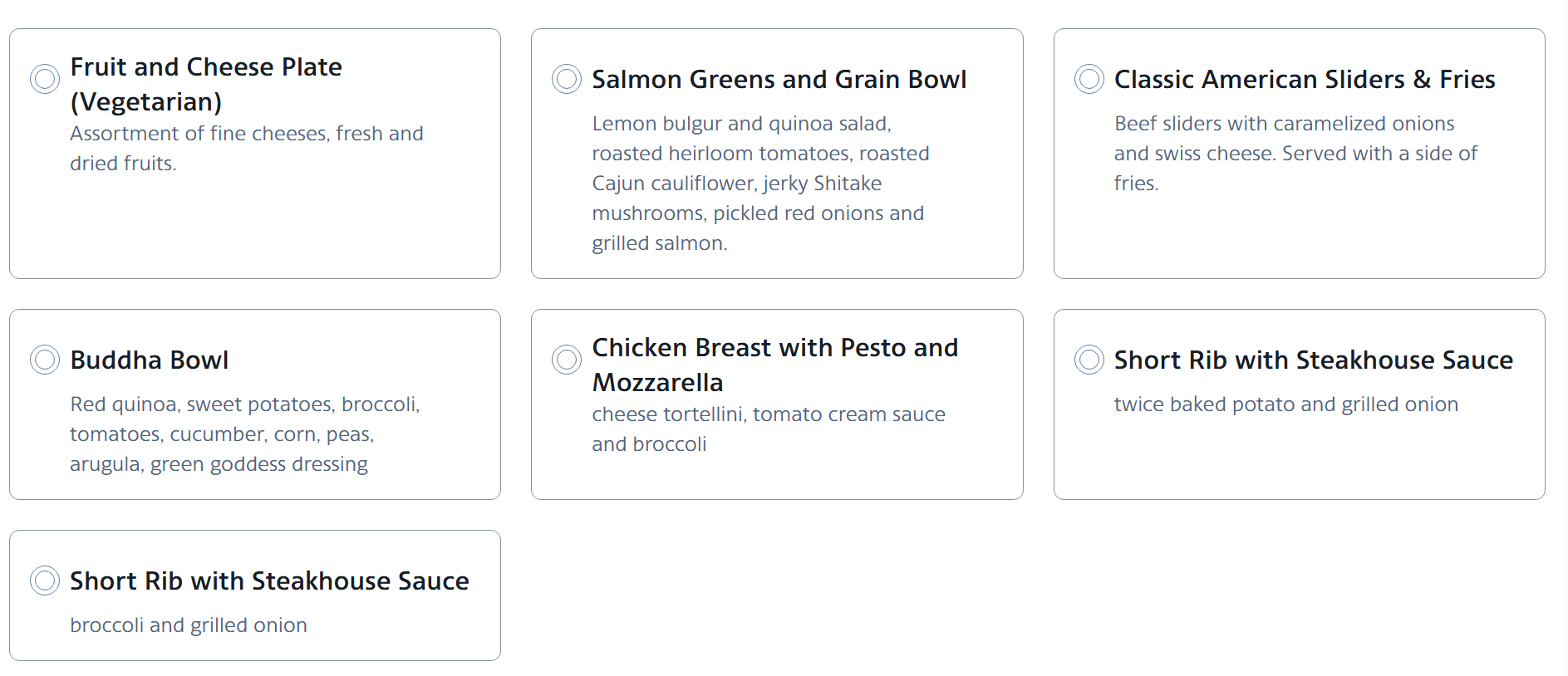This screenshot has width=1568, height=676.
Task: Pick the Buddha Bowl radio button
Action: [x=45, y=360]
